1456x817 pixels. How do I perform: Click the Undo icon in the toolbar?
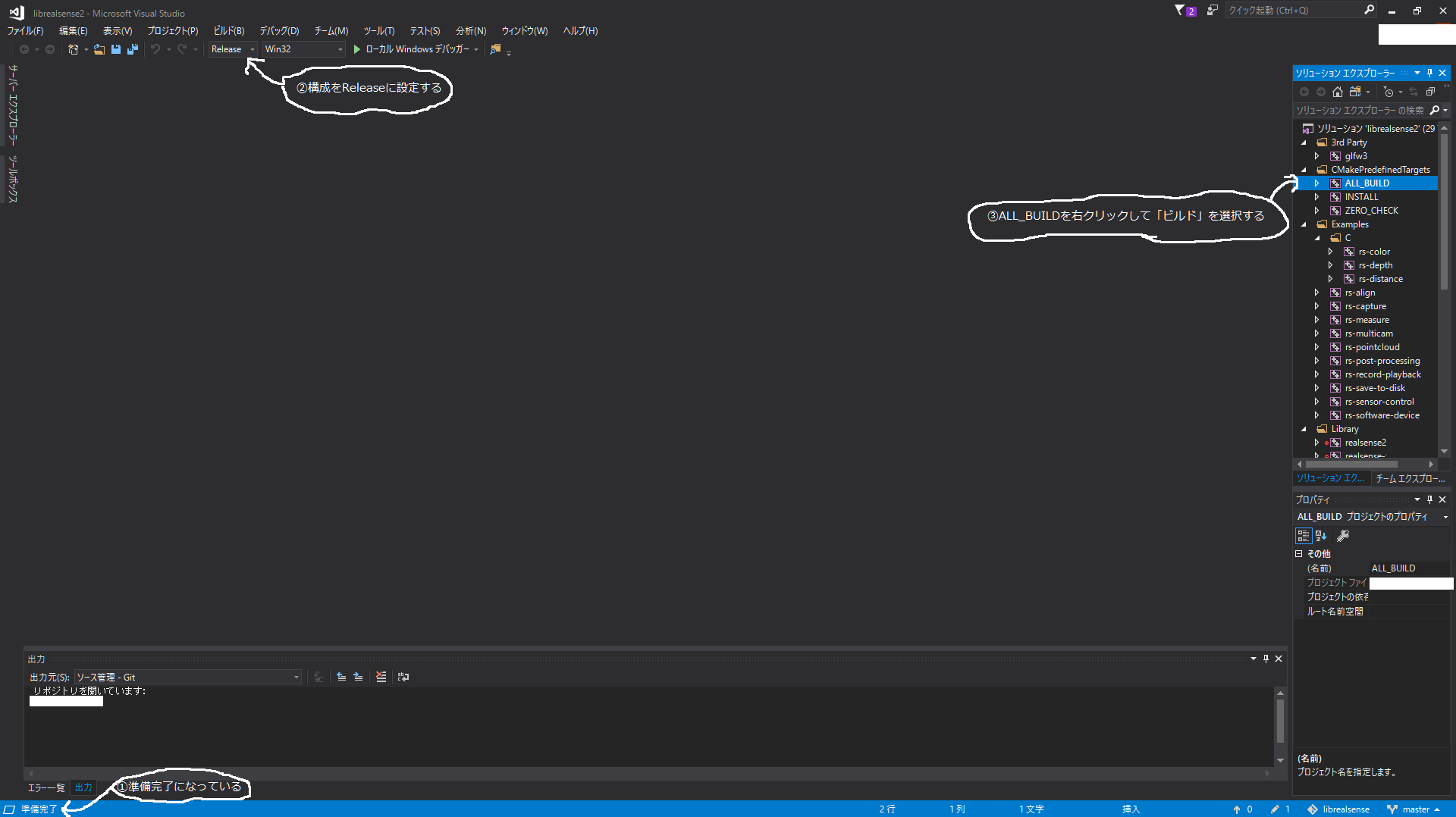(155, 49)
